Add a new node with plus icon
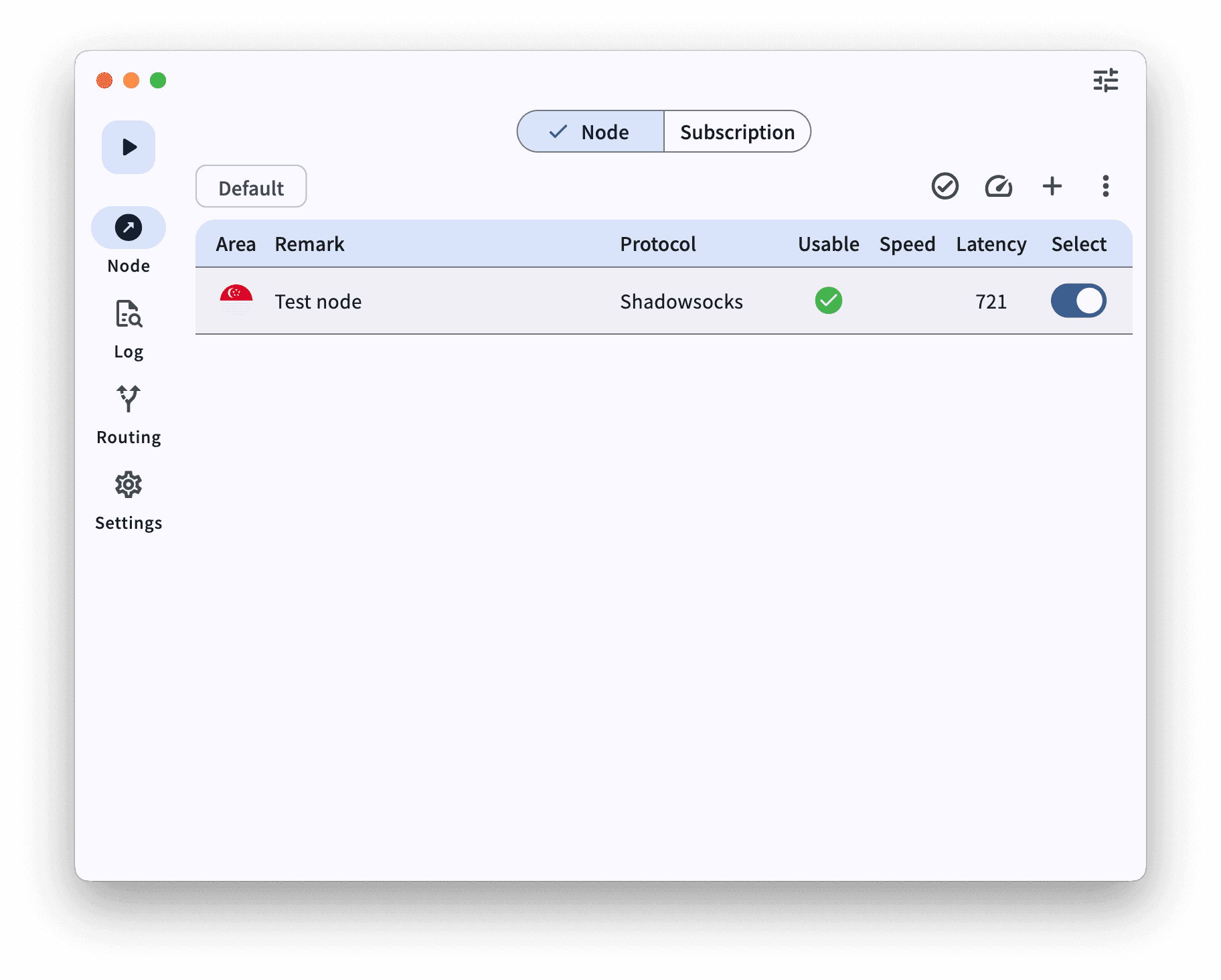 [1052, 186]
